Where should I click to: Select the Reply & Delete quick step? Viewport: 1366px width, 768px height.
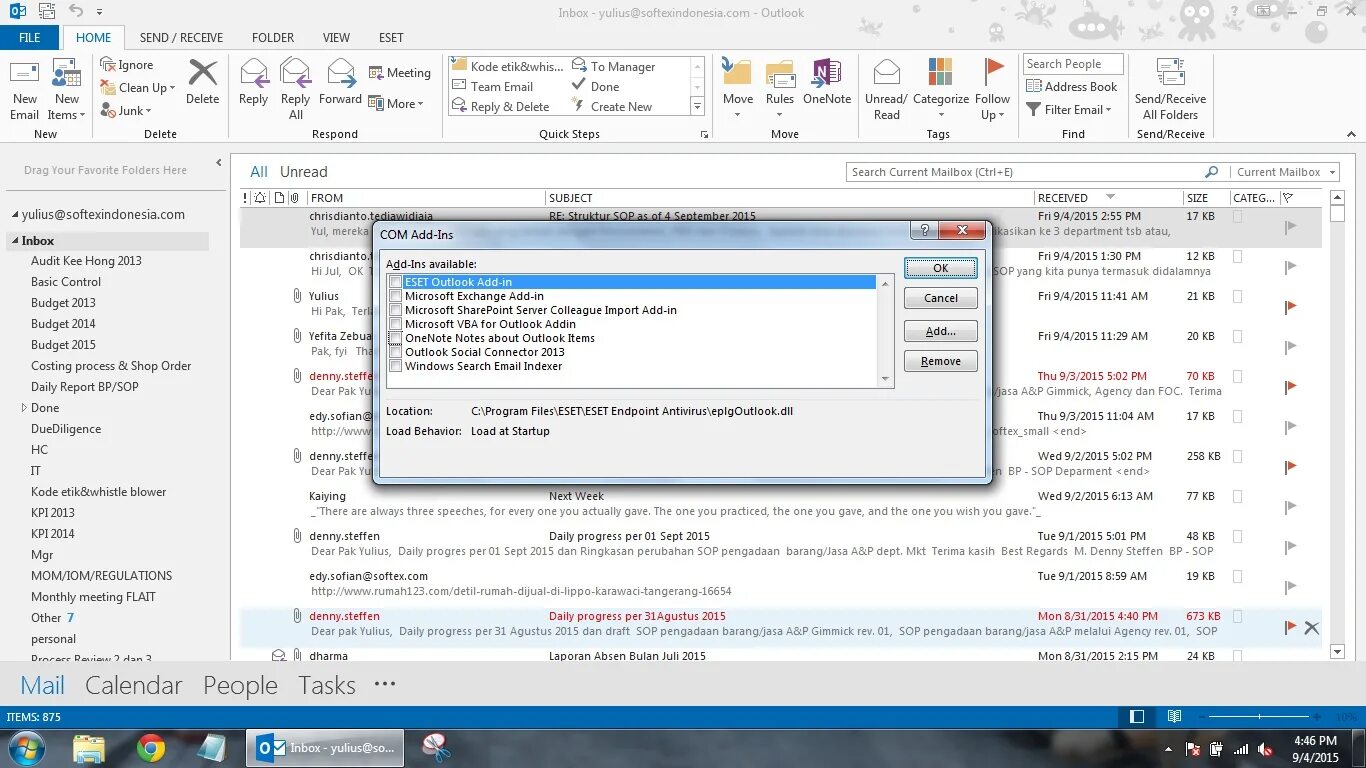(500, 107)
